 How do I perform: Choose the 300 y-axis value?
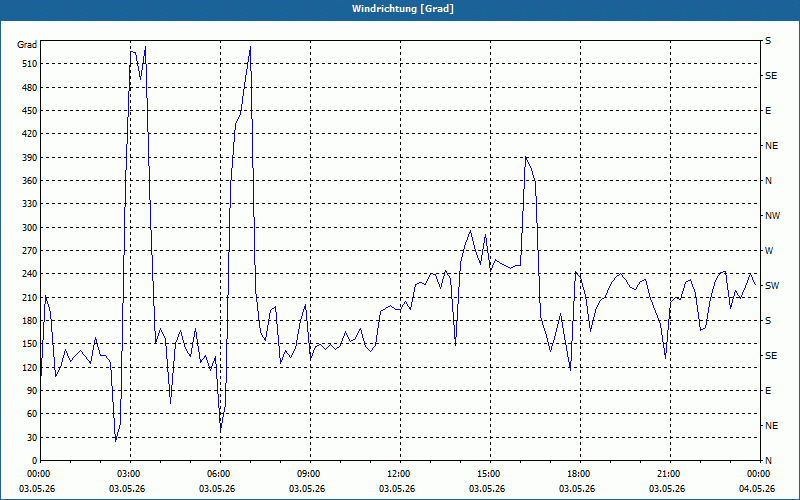[29, 228]
